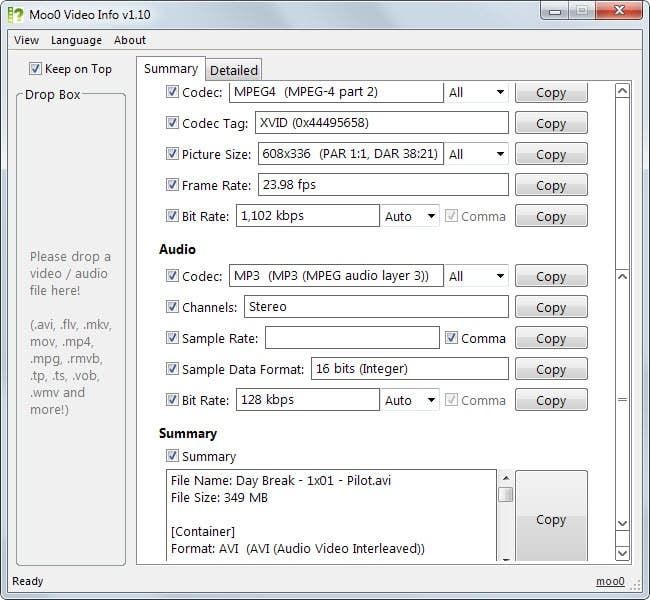Toggle the Sample Rate Comma checkbox
This screenshot has width=650, height=600.
(451, 338)
